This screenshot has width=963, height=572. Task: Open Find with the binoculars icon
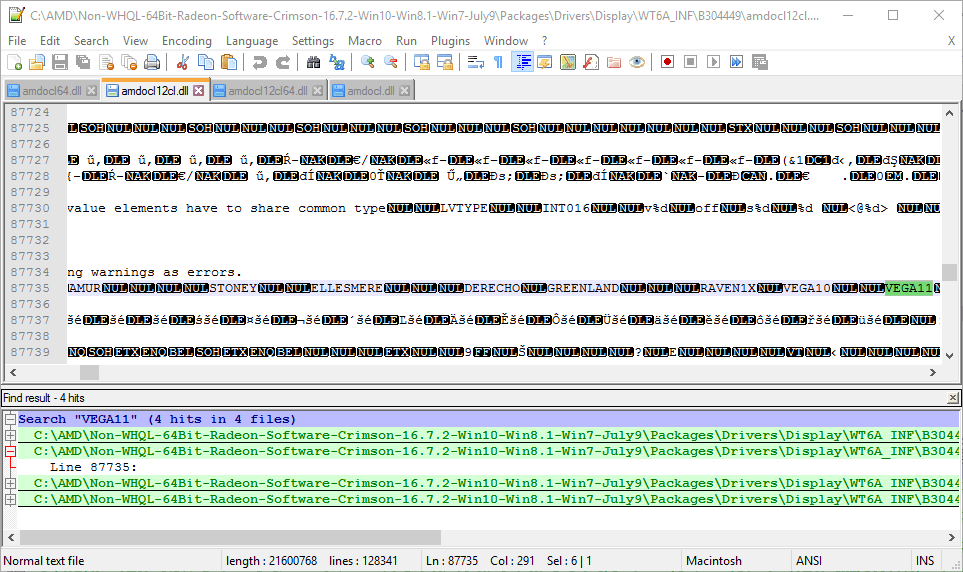pos(313,62)
